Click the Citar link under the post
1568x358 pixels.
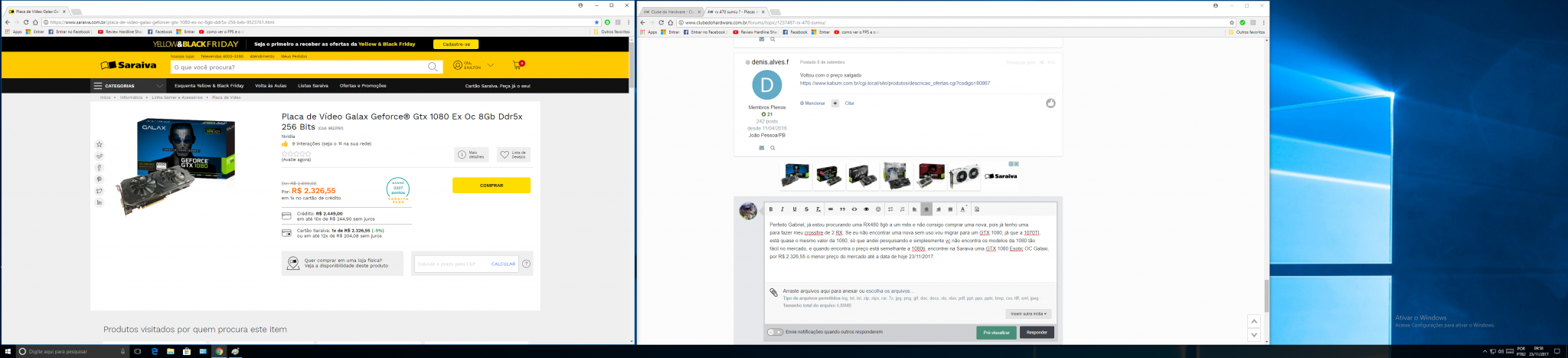click(x=850, y=103)
